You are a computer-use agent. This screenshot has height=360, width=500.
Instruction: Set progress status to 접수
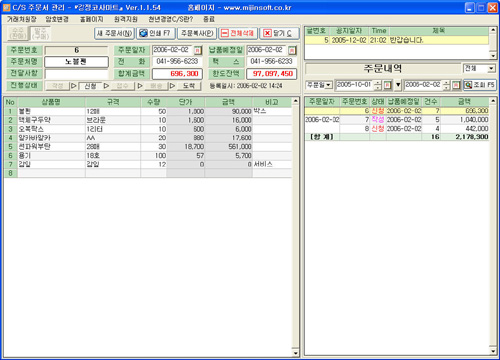point(122,86)
